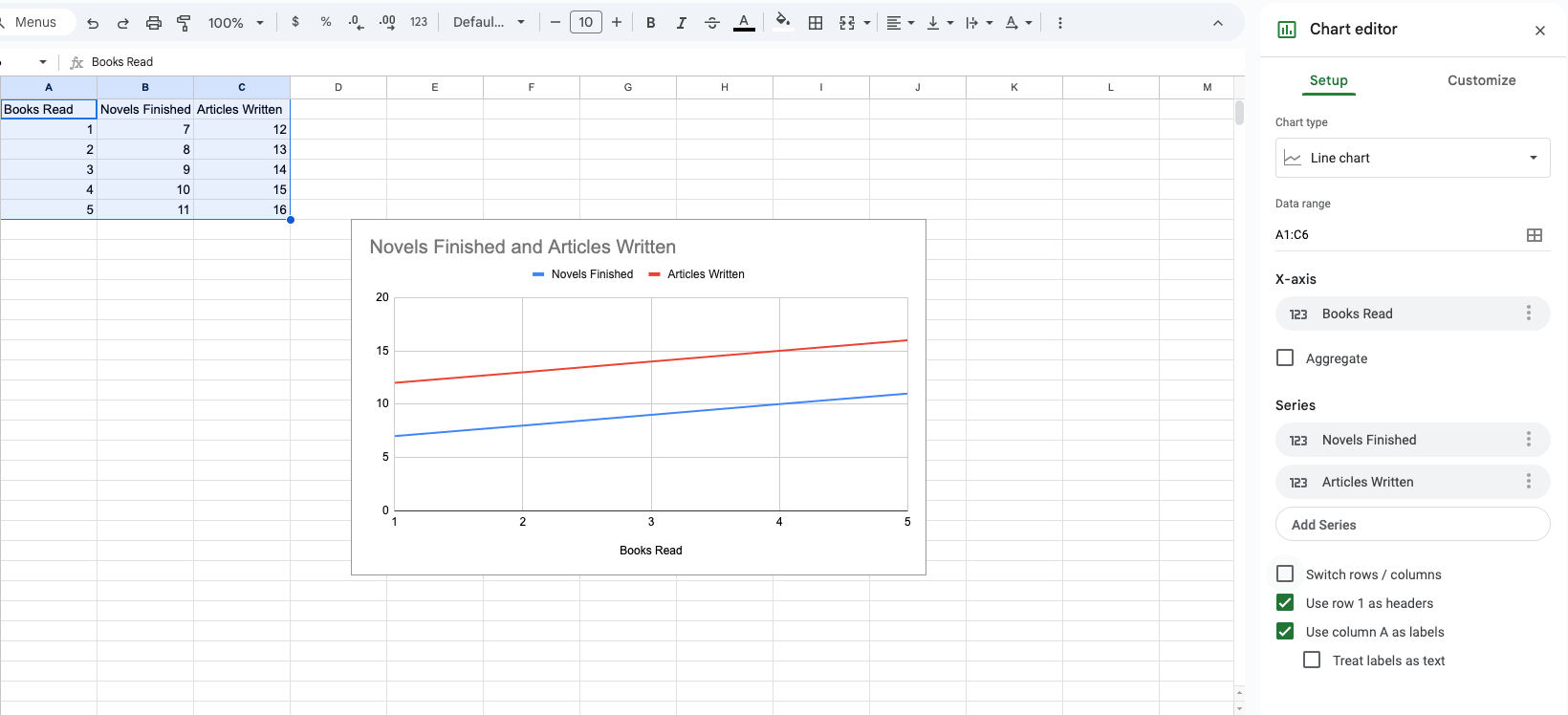This screenshot has height=715, width=1568.
Task: Uncheck Use column A as labels
Action: pos(1285,631)
